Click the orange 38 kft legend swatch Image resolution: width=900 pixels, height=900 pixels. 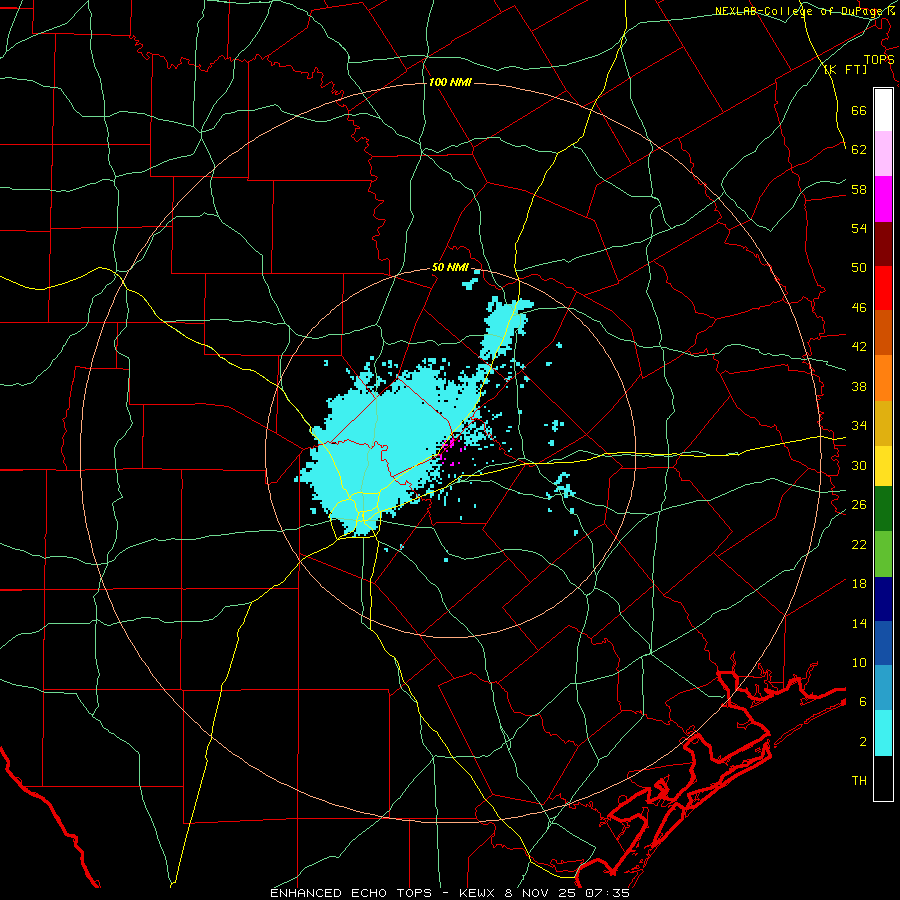(883, 378)
